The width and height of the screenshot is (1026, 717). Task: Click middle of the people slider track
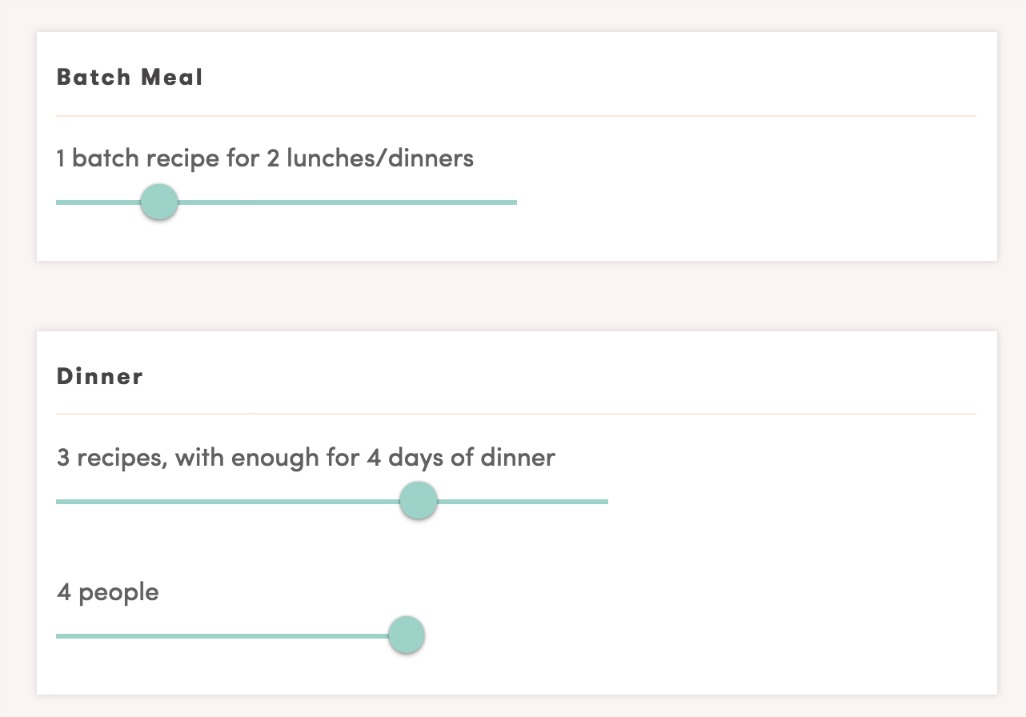[225, 635]
